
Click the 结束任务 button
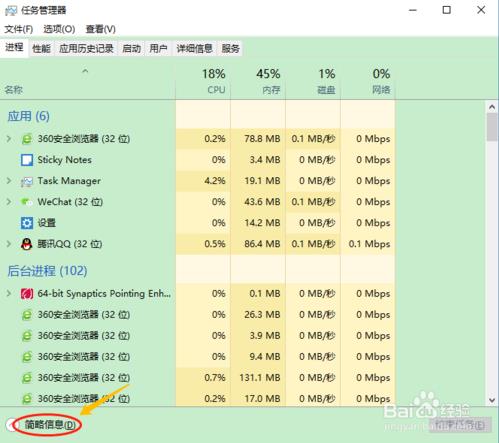pyautogui.click(x=460, y=425)
